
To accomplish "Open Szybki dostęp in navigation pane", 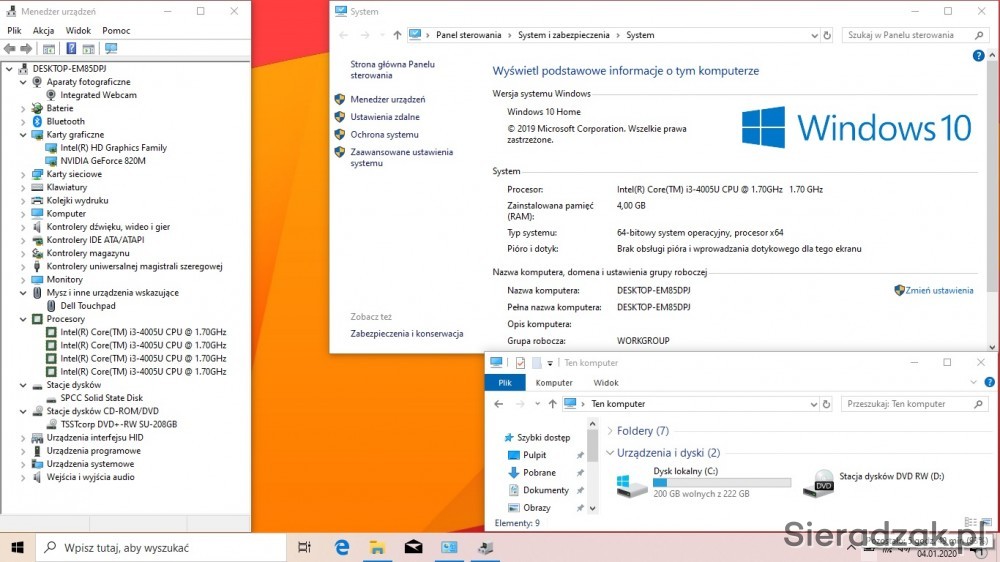I will (543, 438).
